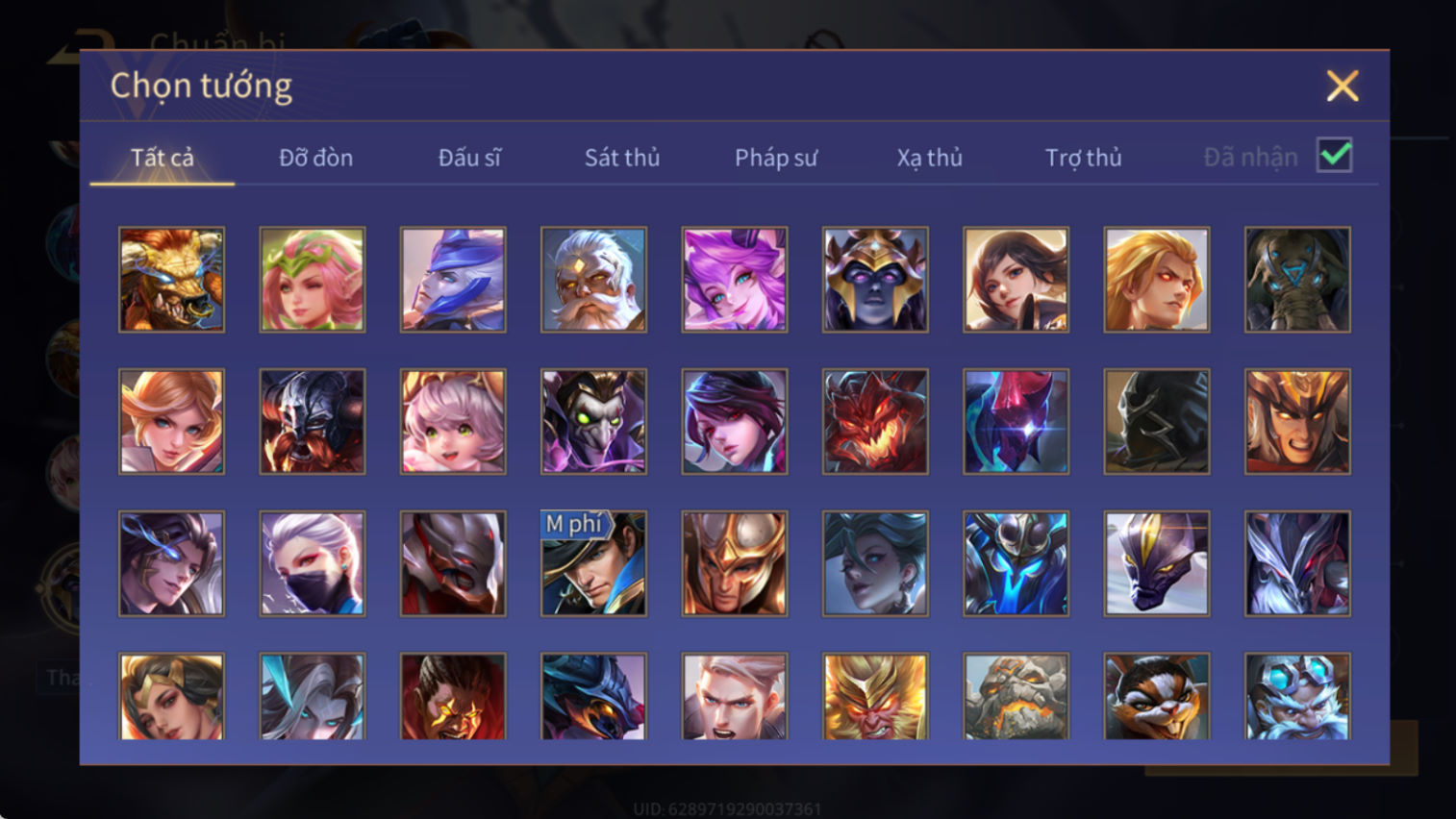Pick the red demon face hero
1456x819 pixels.
[875, 422]
